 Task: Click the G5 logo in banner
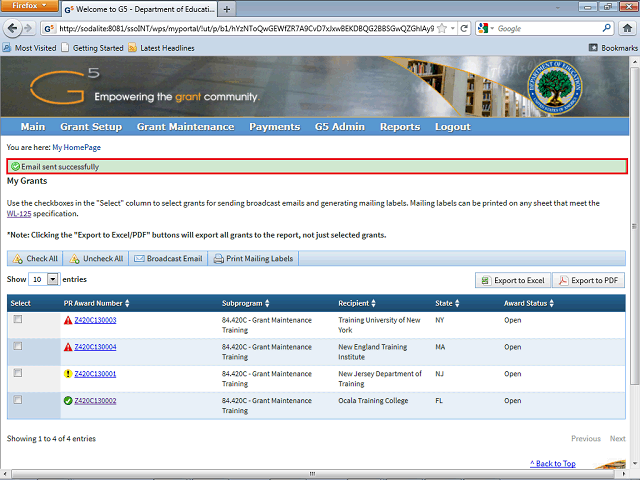pyautogui.click(x=64, y=86)
